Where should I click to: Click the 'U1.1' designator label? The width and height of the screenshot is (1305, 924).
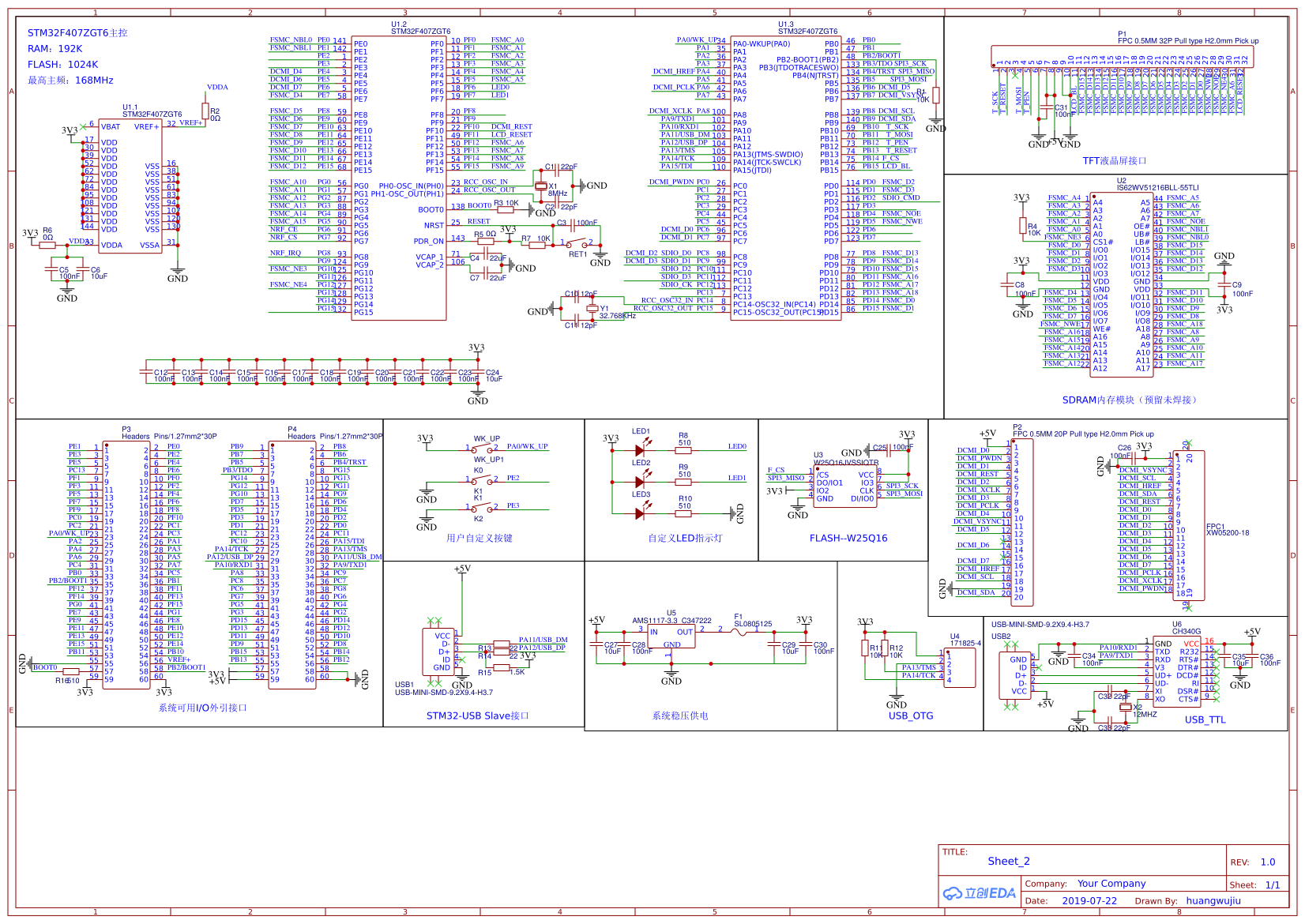click(130, 107)
